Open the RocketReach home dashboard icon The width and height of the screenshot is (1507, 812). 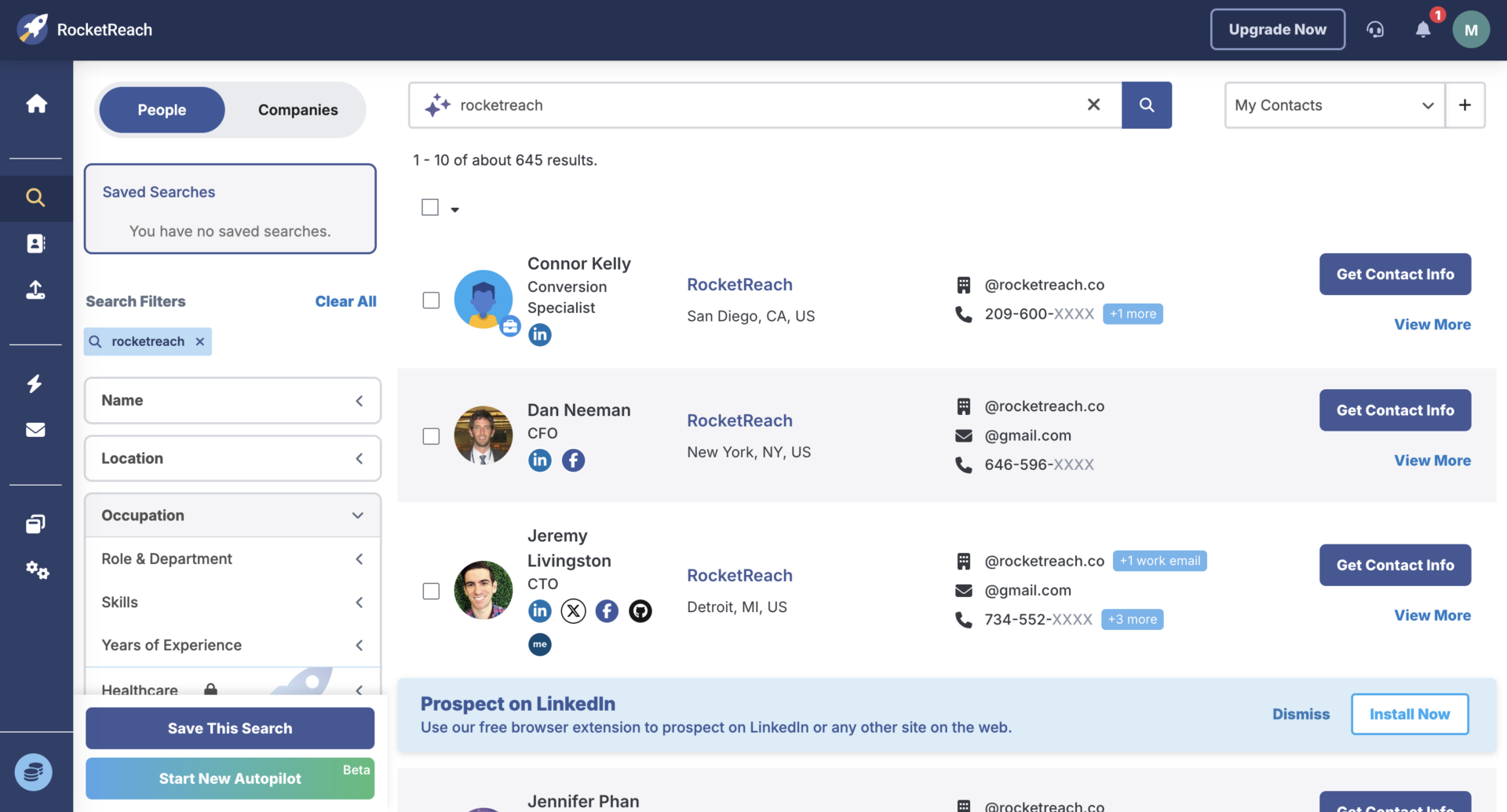pos(36,104)
